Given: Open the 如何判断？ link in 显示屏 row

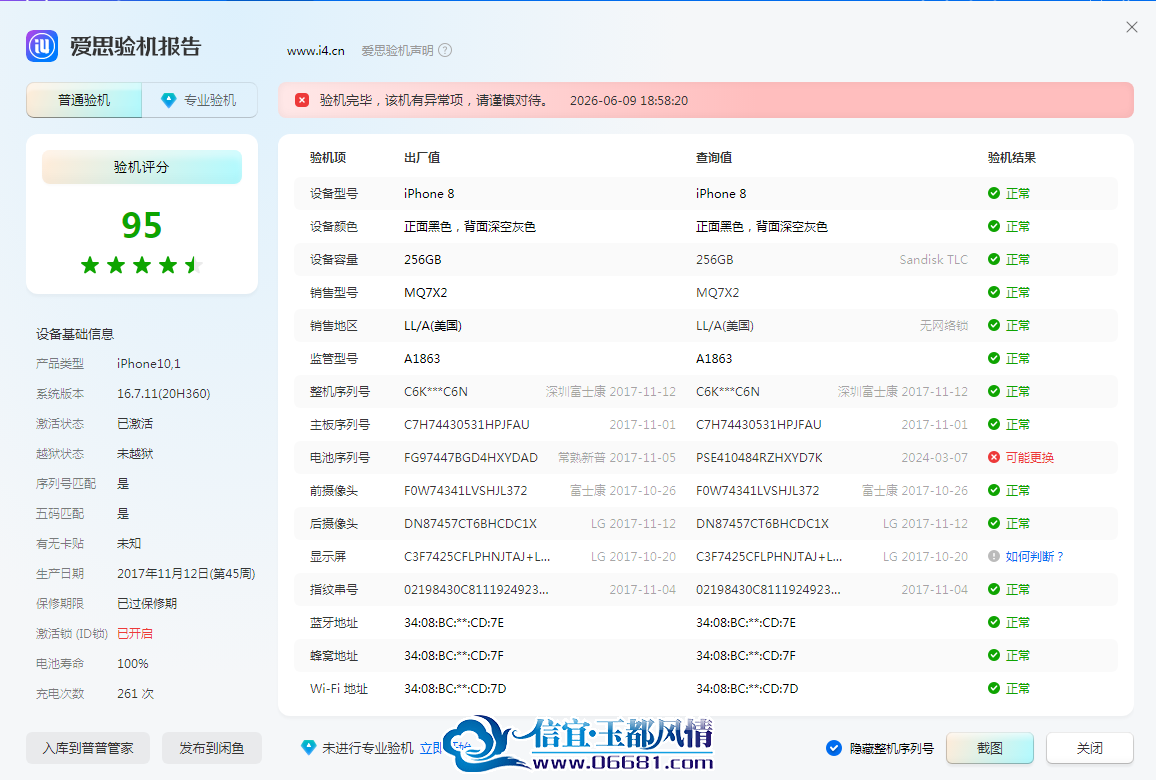Looking at the screenshot, I should [x=1035, y=557].
